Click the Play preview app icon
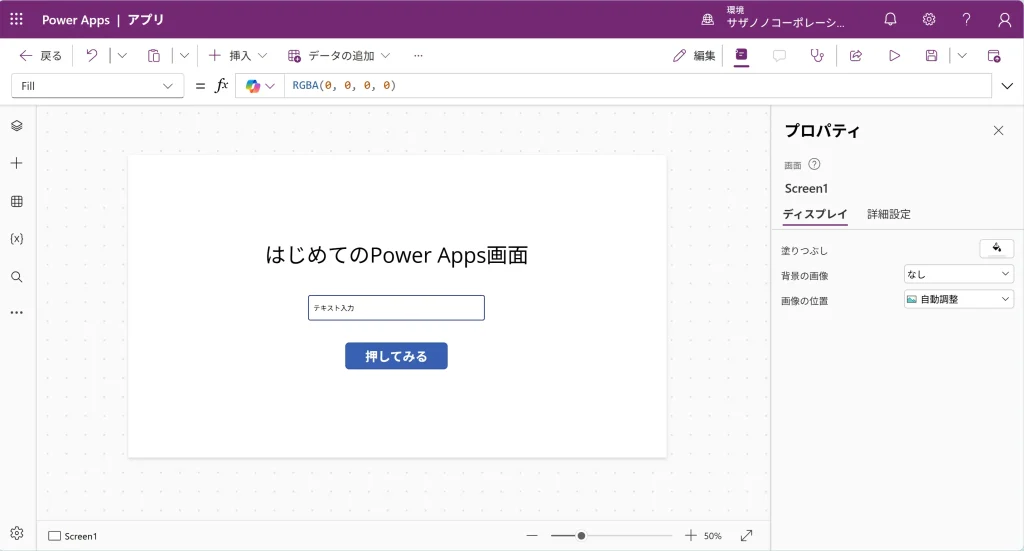The height and width of the screenshot is (551, 1024). point(894,56)
